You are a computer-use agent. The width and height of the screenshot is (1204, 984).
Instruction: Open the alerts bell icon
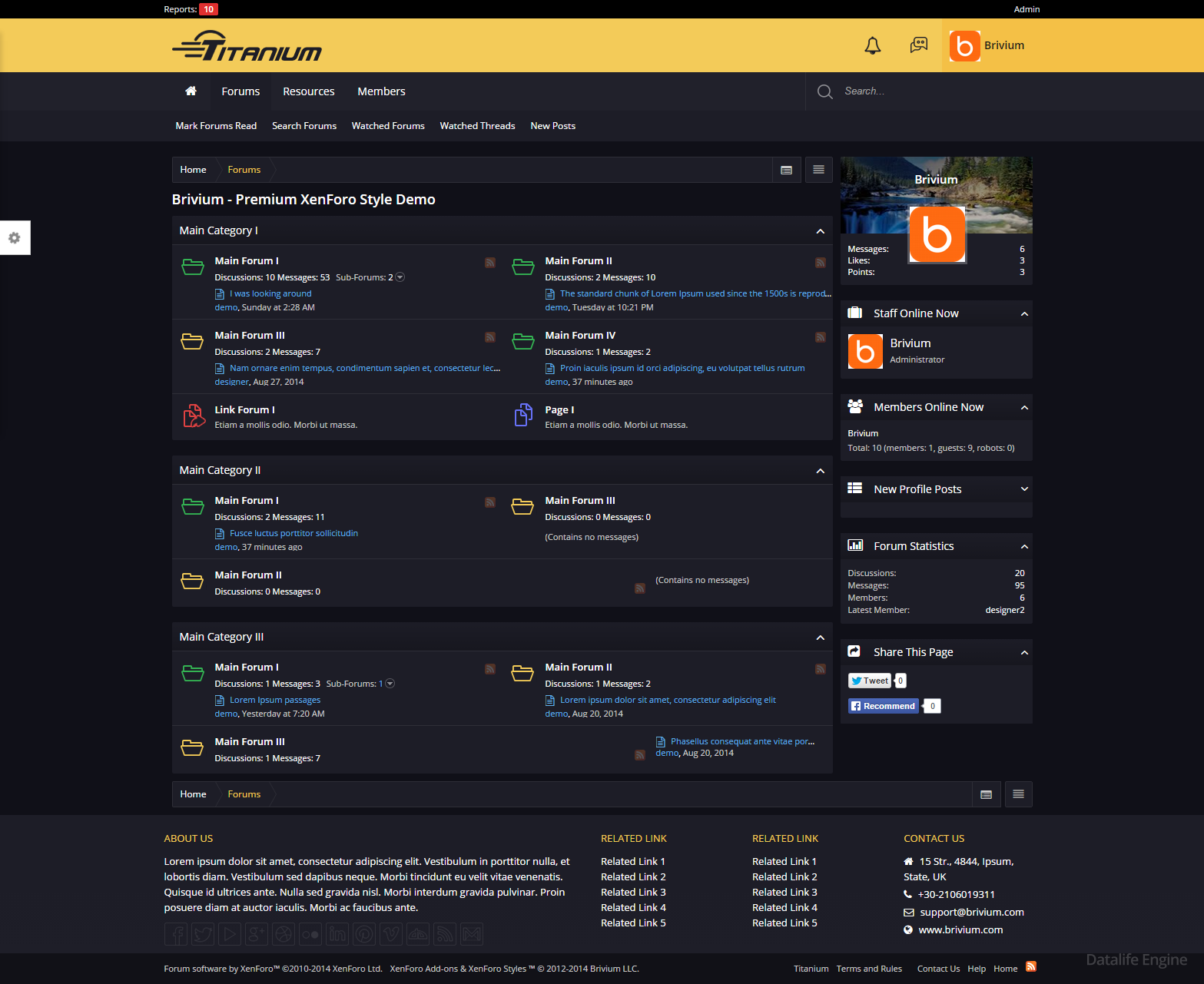pos(873,45)
